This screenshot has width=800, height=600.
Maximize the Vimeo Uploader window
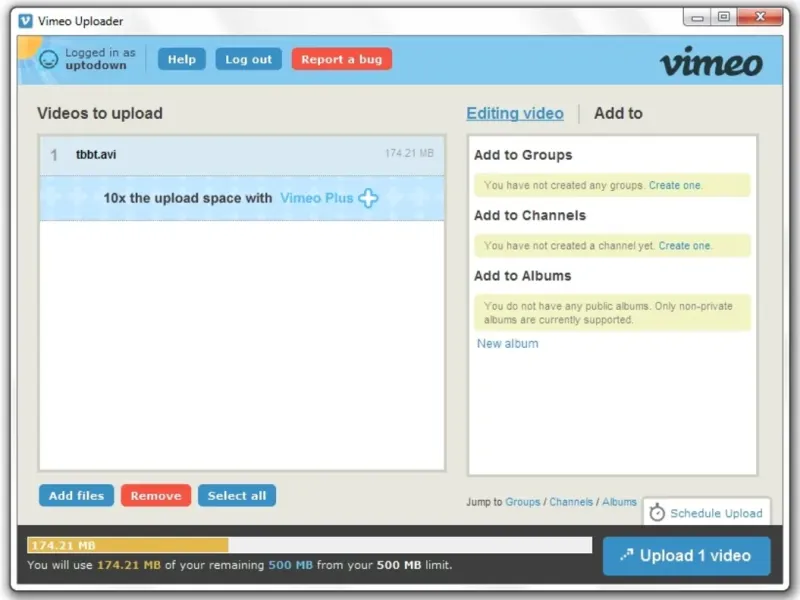pos(723,17)
